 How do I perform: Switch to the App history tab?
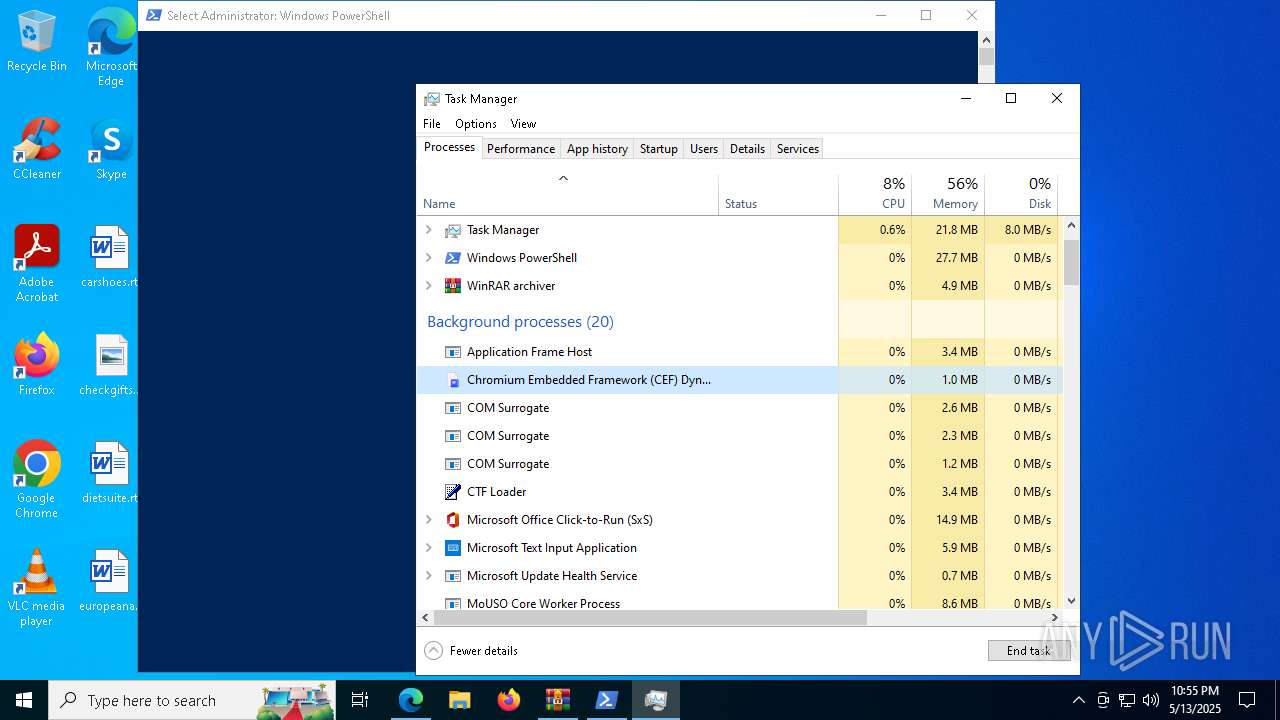597,149
